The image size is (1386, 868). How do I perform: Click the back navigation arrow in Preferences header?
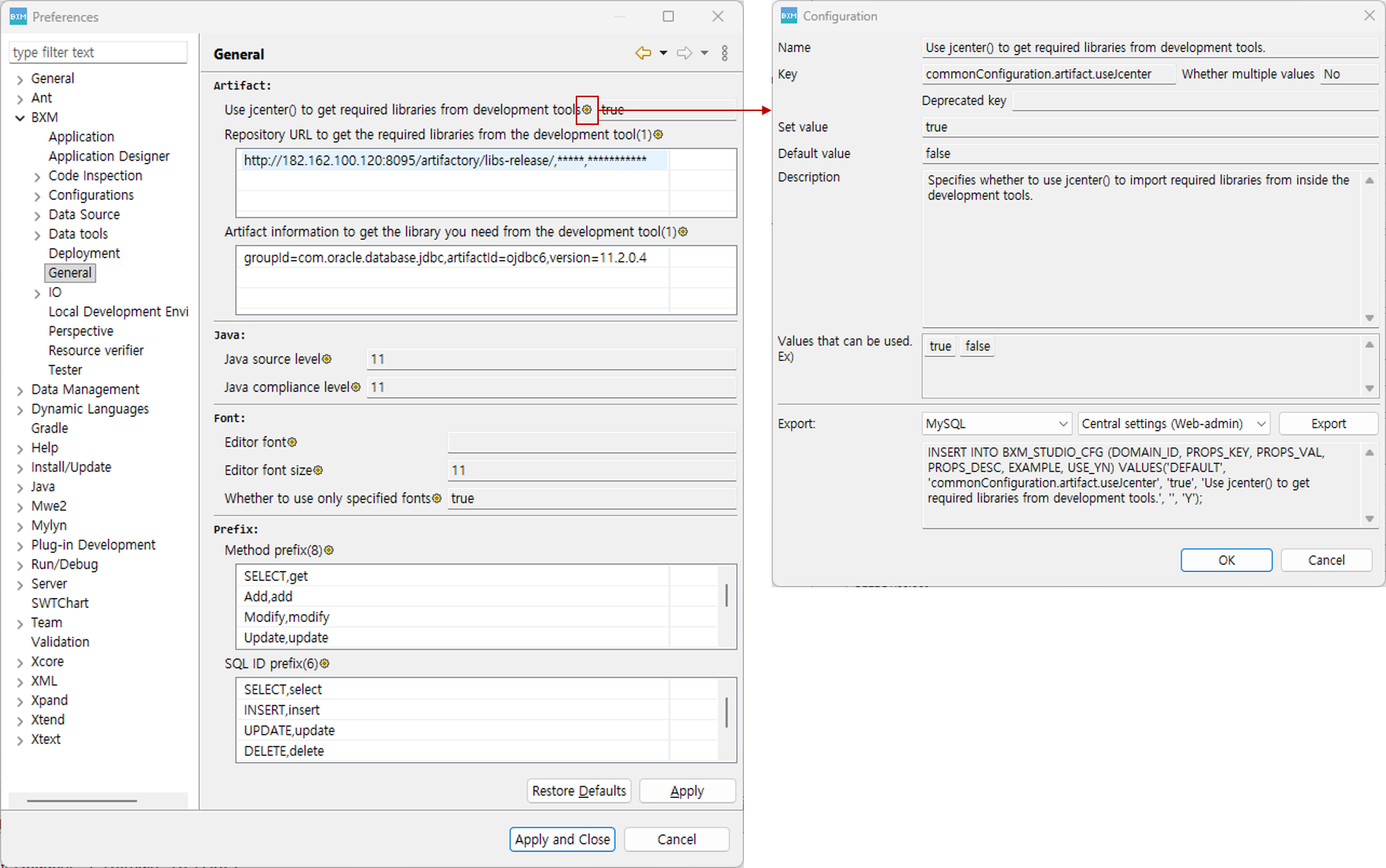pyautogui.click(x=642, y=53)
